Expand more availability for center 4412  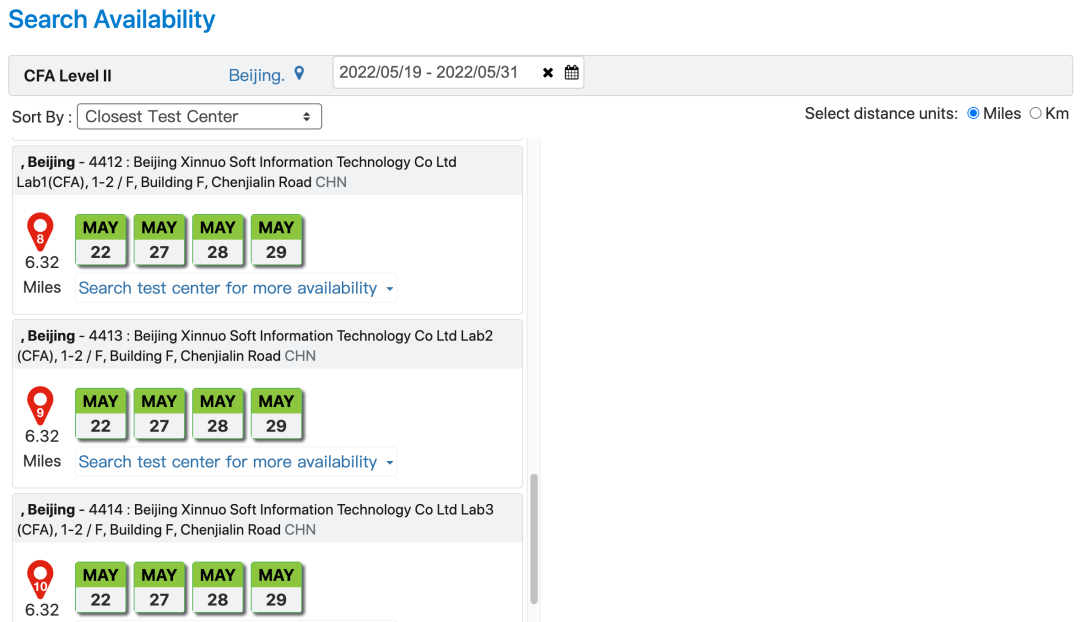(236, 288)
